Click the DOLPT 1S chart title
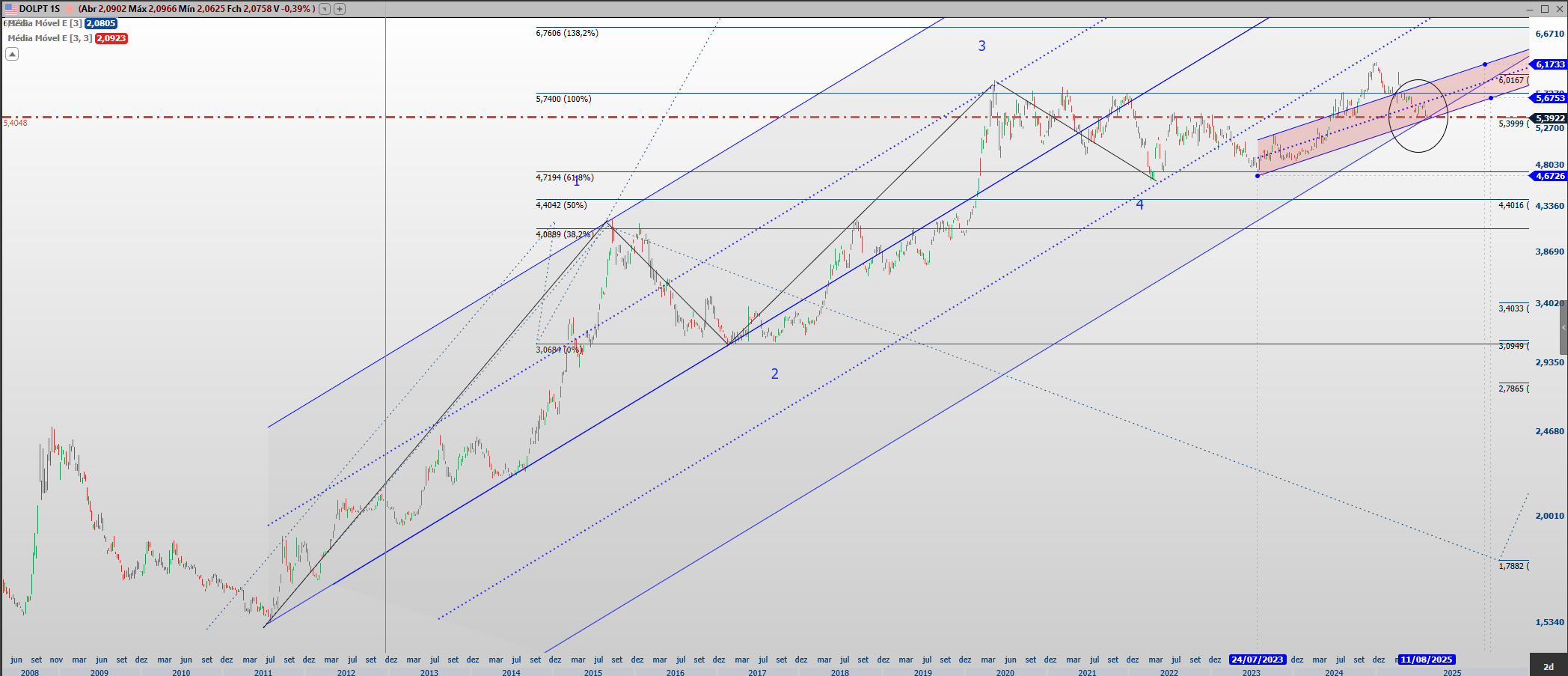The image size is (1568, 676). point(40,9)
